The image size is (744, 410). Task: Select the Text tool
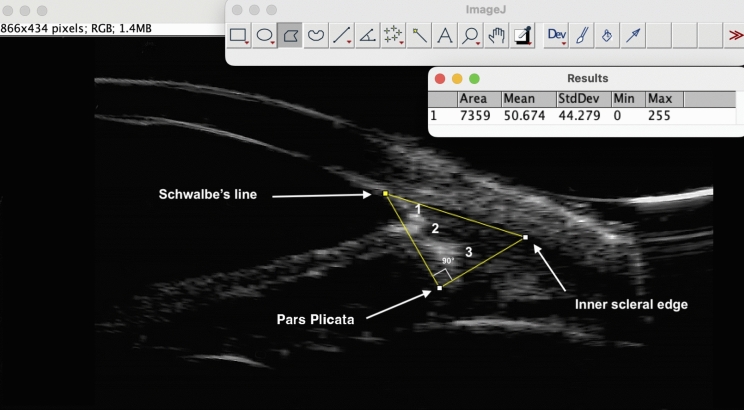coord(445,36)
